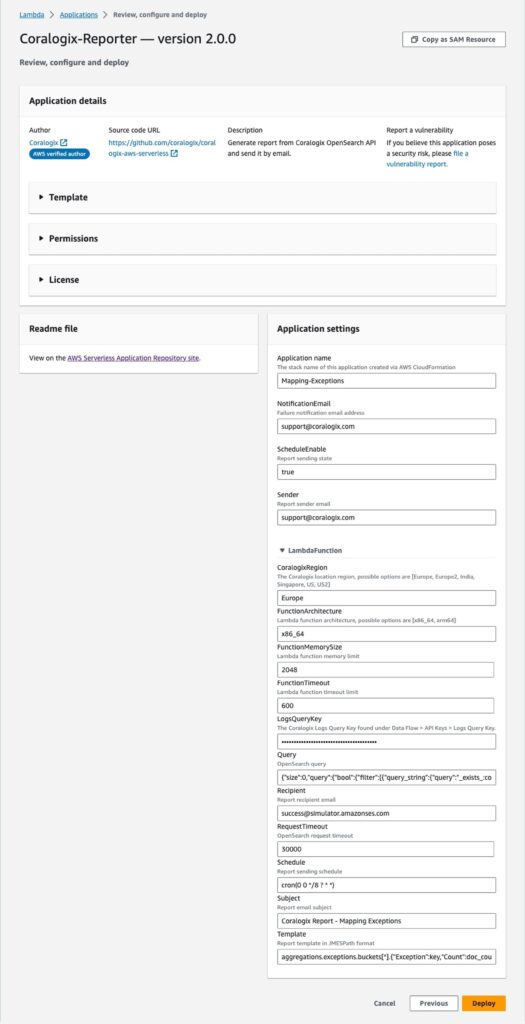Open the Coralogix author external link icon
Screen dimensions: 525x1024
coord(63,142)
